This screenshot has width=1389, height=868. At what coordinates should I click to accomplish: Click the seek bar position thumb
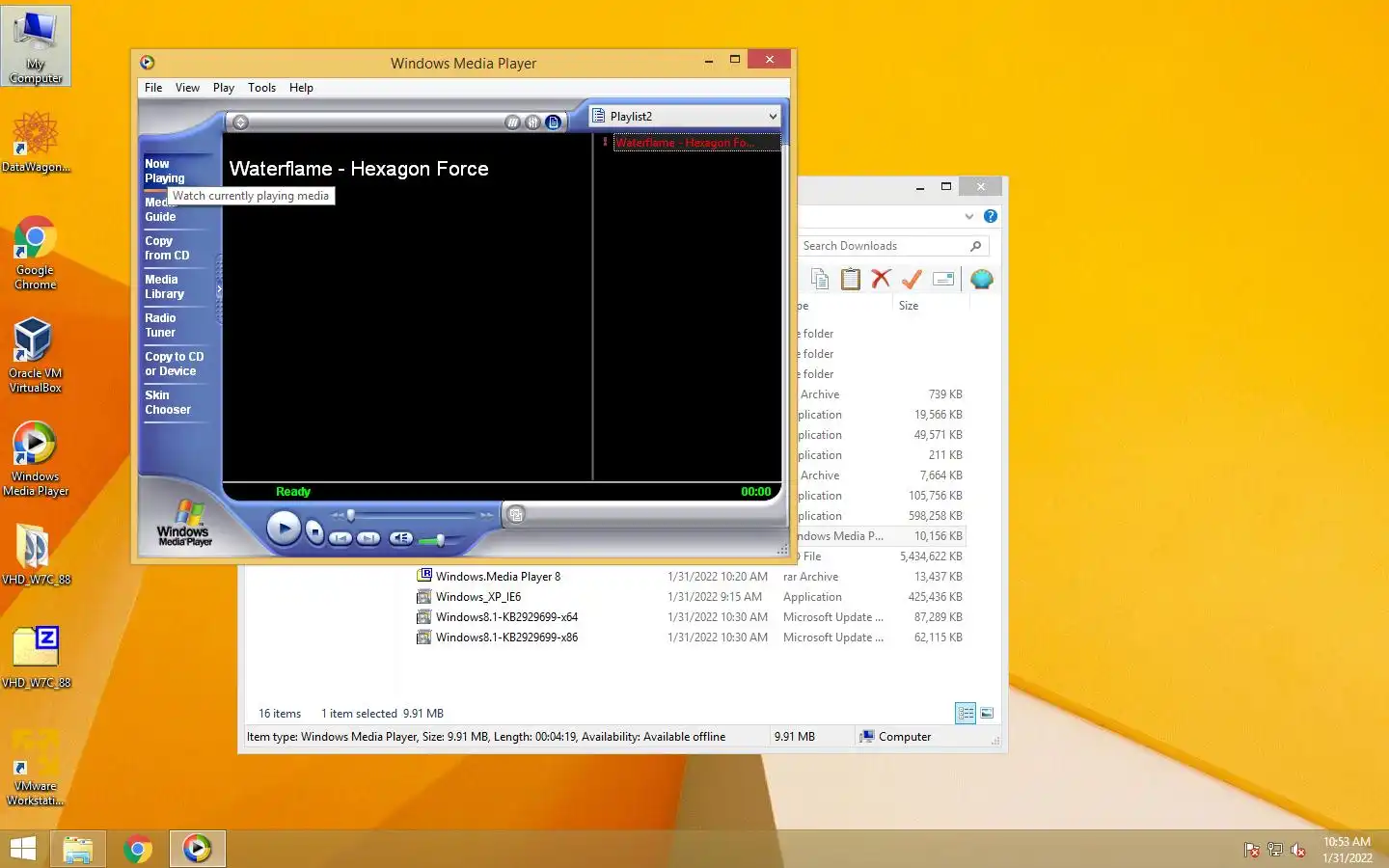[351, 515]
